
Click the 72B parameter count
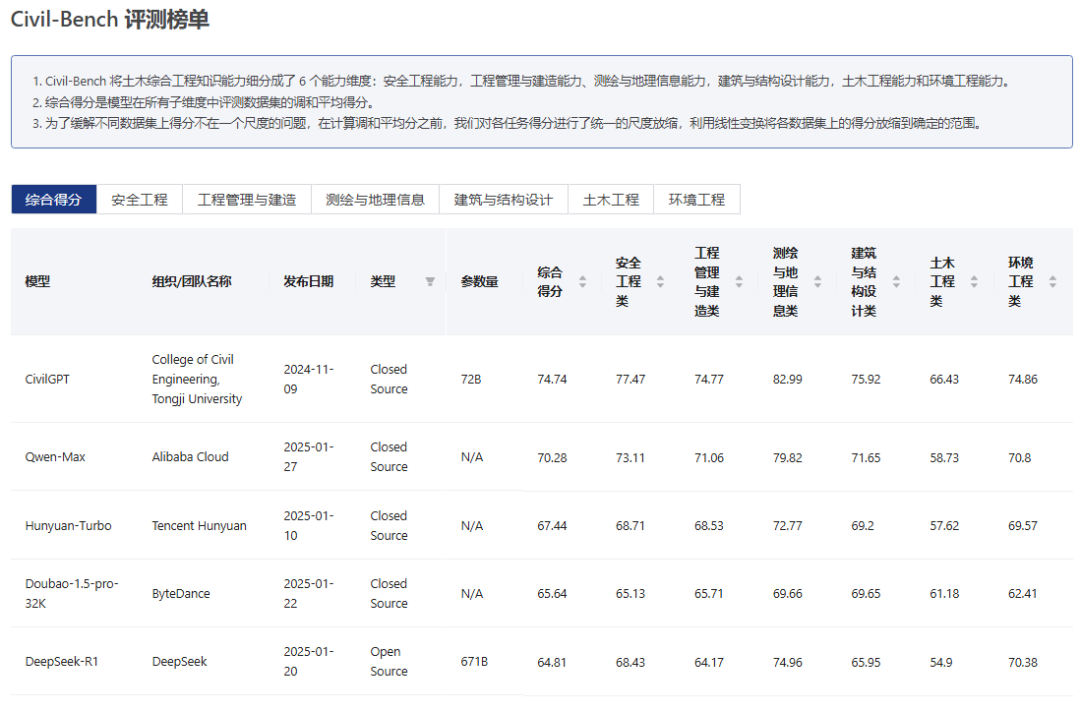pos(471,379)
